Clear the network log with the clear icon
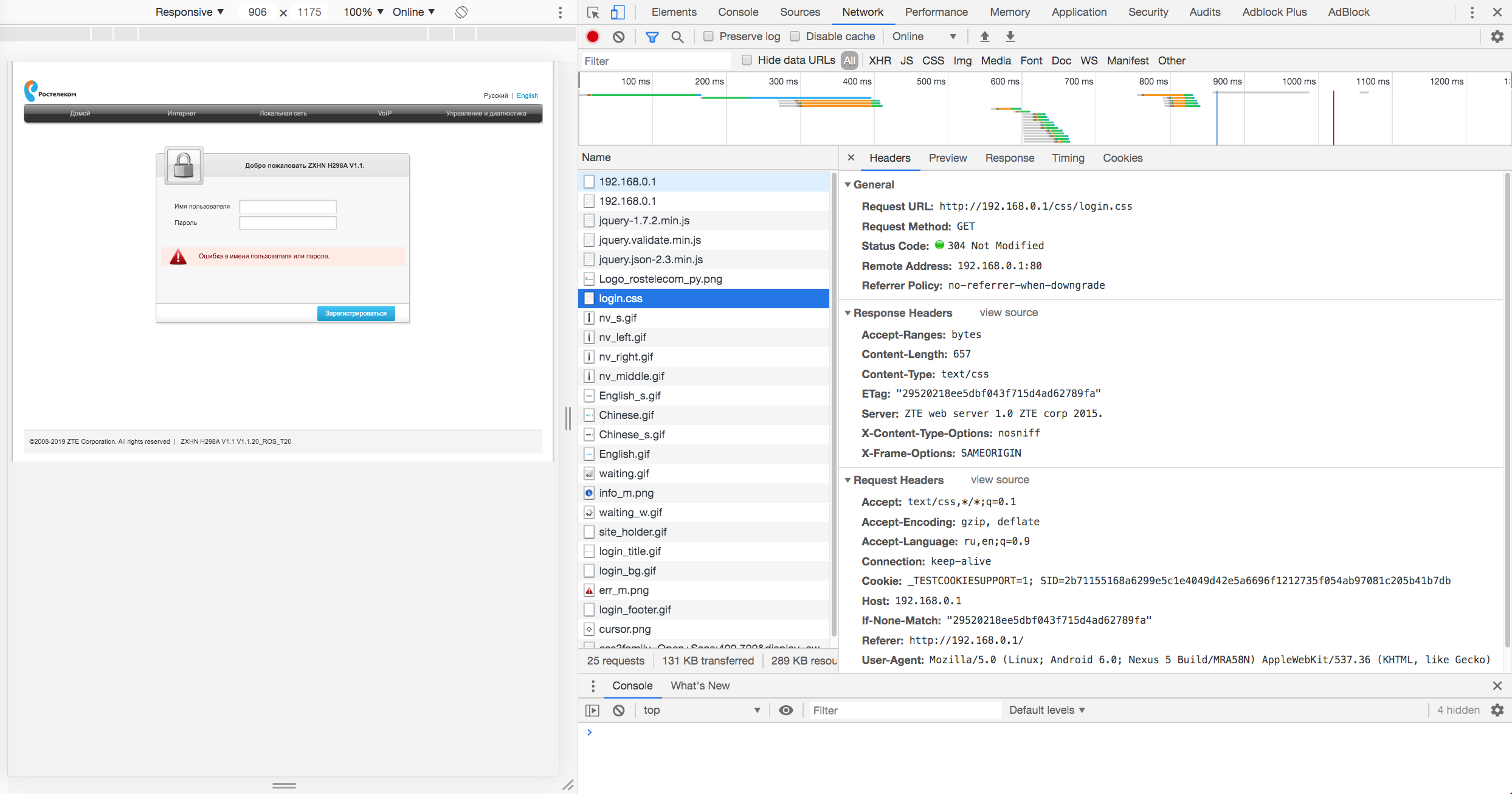The image size is (1512, 794). click(x=618, y=36)
